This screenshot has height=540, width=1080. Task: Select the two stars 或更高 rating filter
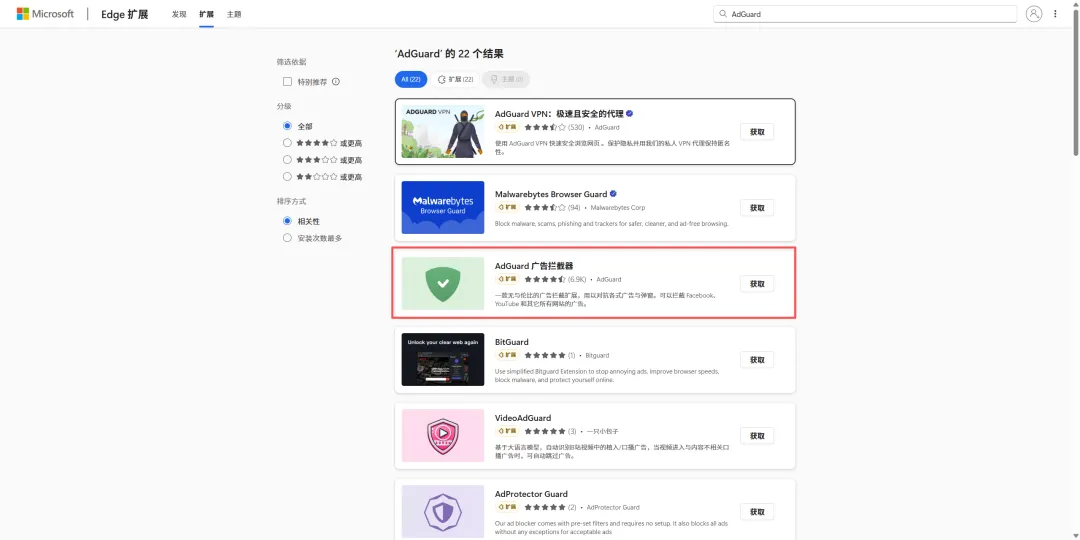click(288, 176)
